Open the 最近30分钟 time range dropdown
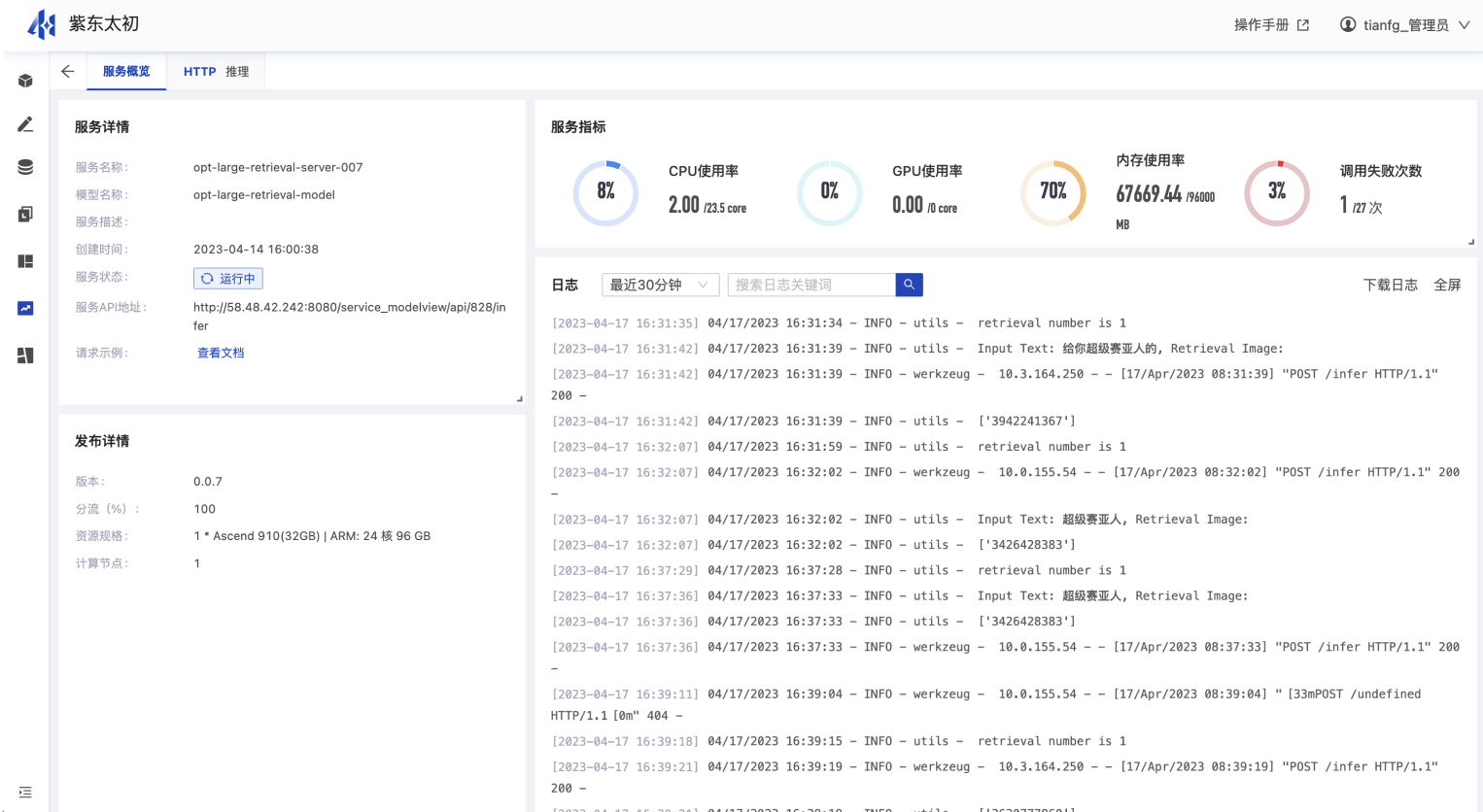 [660, 285]
